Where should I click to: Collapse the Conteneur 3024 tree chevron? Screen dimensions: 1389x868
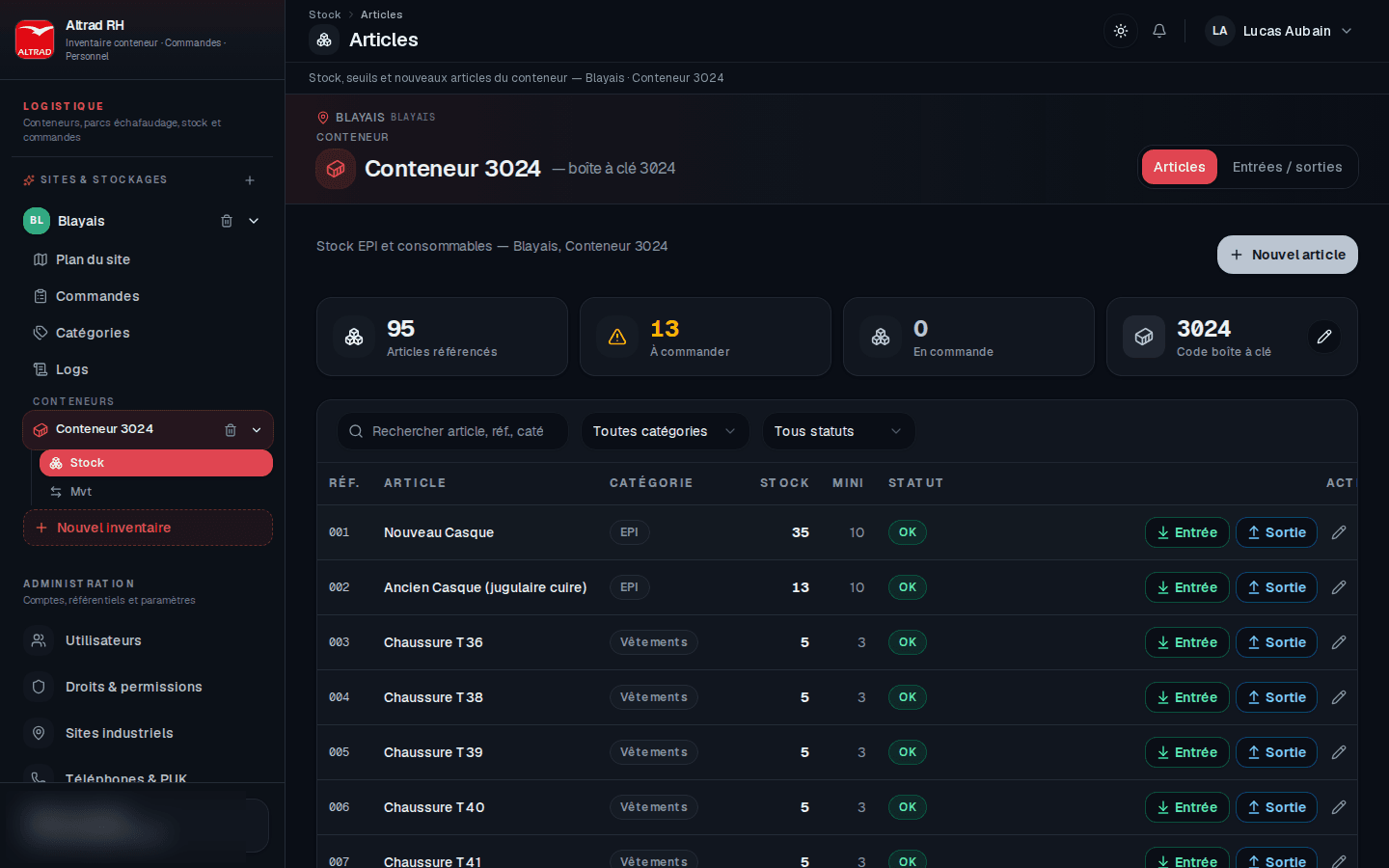257,430
